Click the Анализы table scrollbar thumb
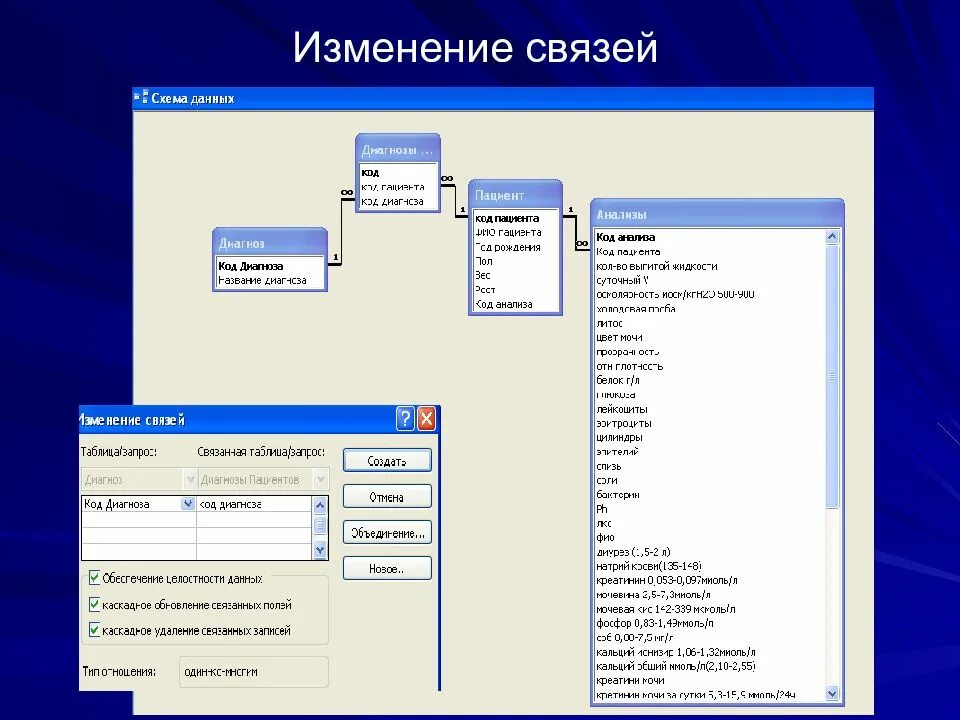 pyautogui.click(x=831, y=376)
